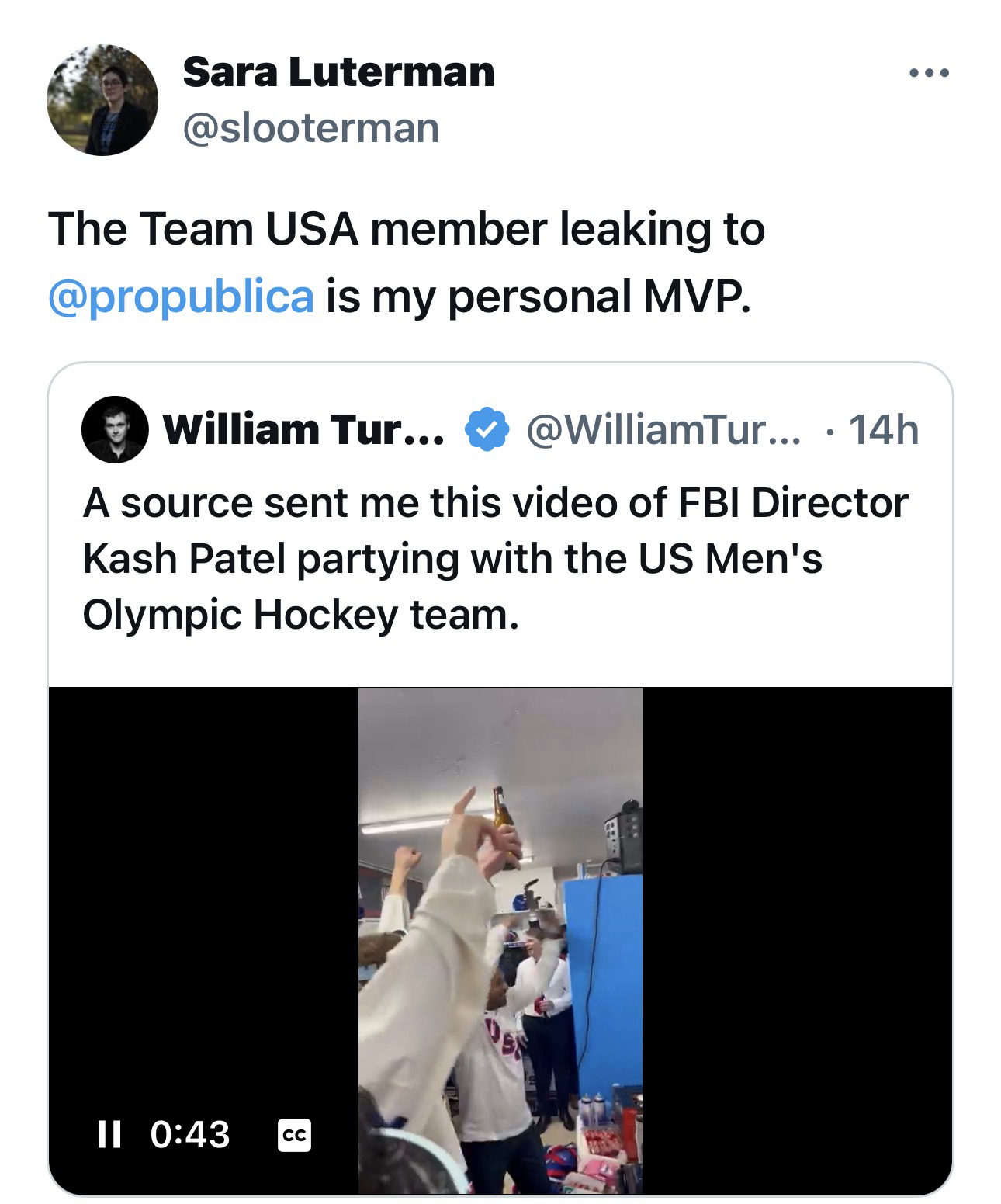This screenshot has width=1001, height=1204.
Task: Toggle closed captions with CC button
Action: pyautogui.click(x=295, y=1135)
